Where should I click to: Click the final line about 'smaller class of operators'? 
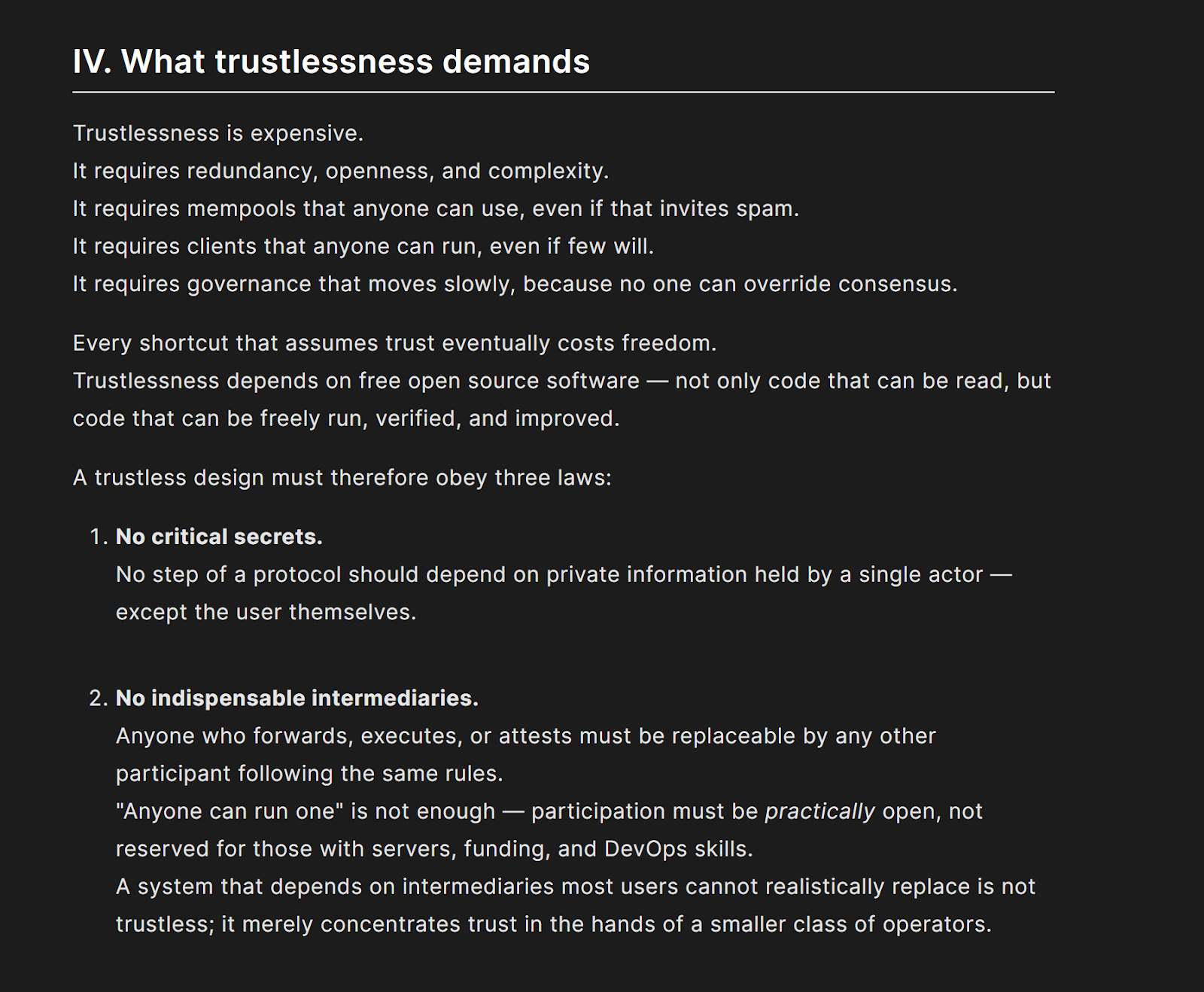point(553,924)
